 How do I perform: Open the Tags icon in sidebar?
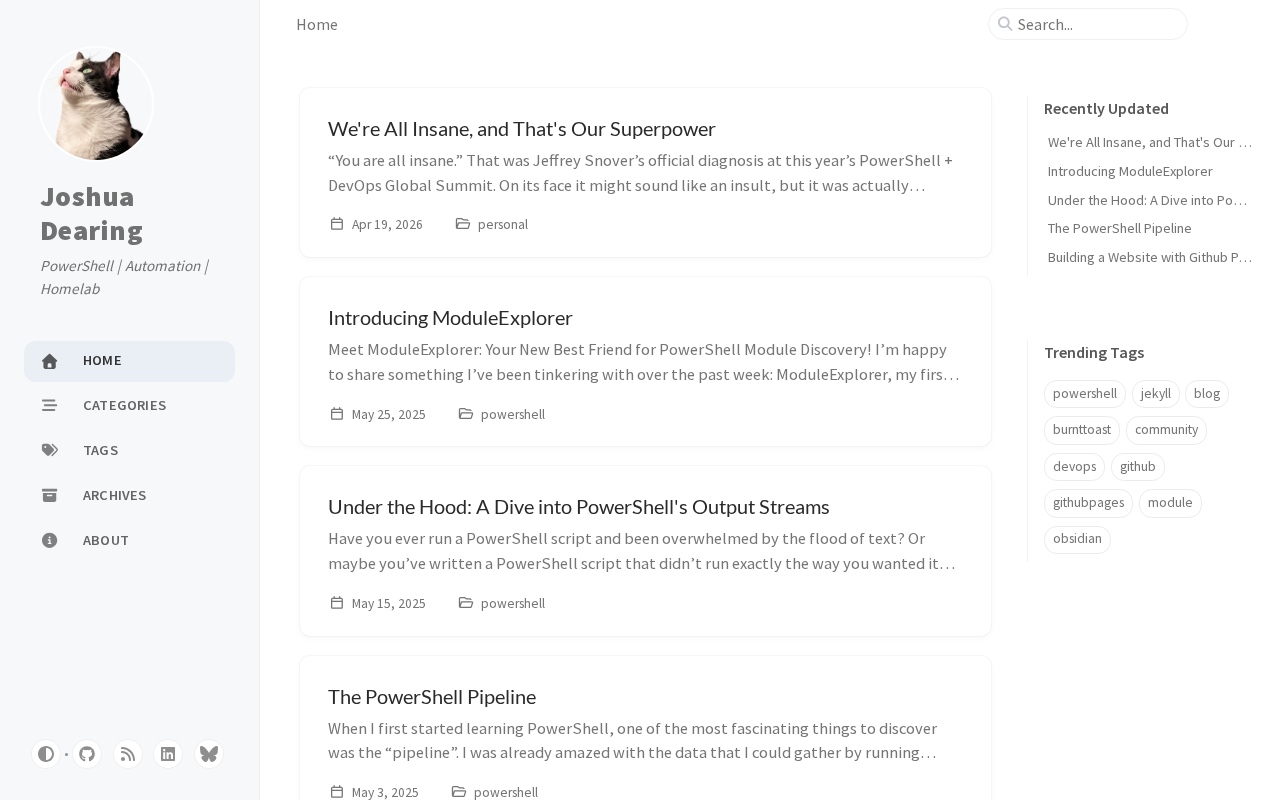tap(50, 450)
